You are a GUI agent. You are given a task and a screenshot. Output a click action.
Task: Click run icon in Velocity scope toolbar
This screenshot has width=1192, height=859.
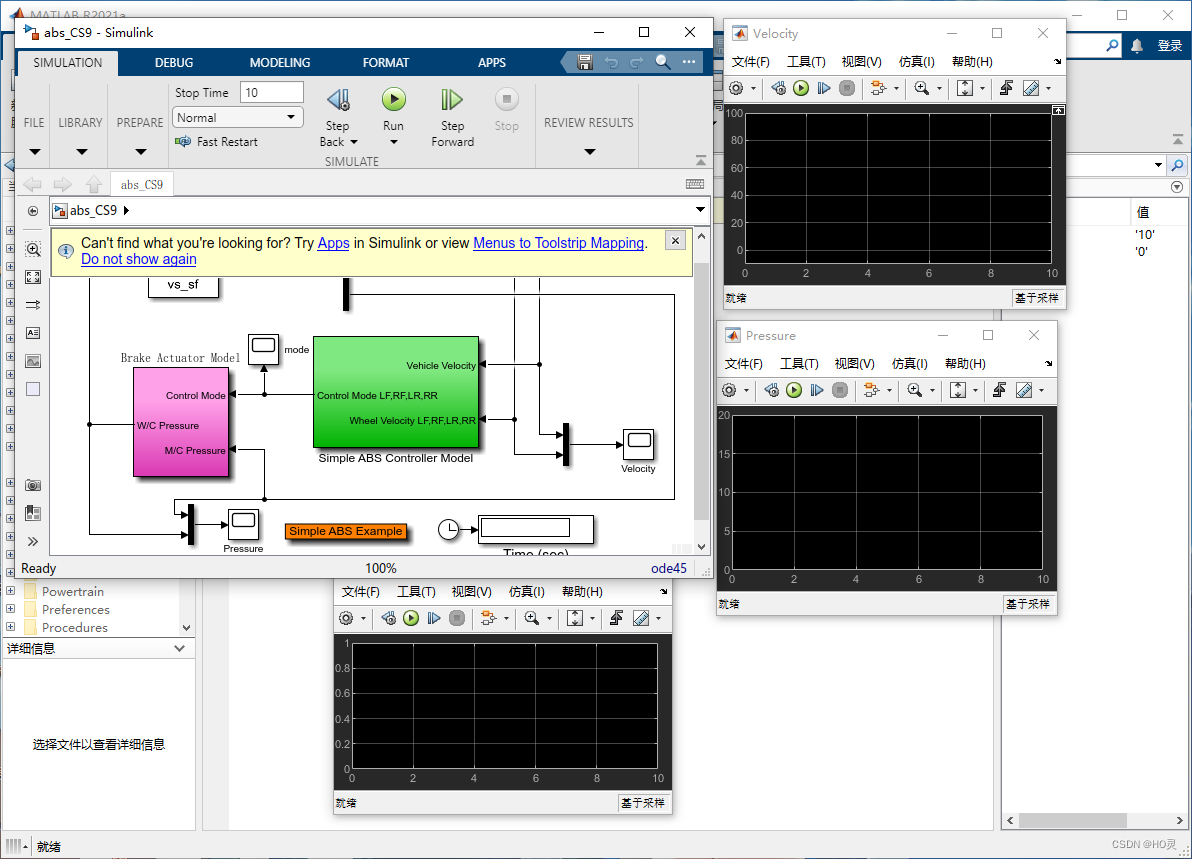click(x=800, y=88)
